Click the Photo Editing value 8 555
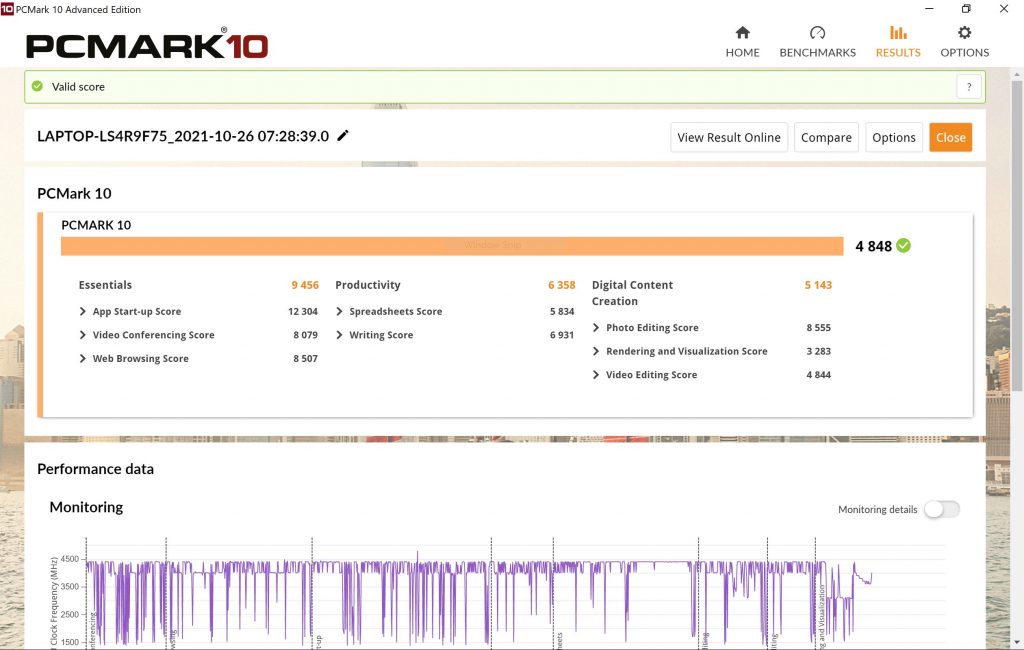This screenshot has width=1024, height=650. (x=818, y=328)
